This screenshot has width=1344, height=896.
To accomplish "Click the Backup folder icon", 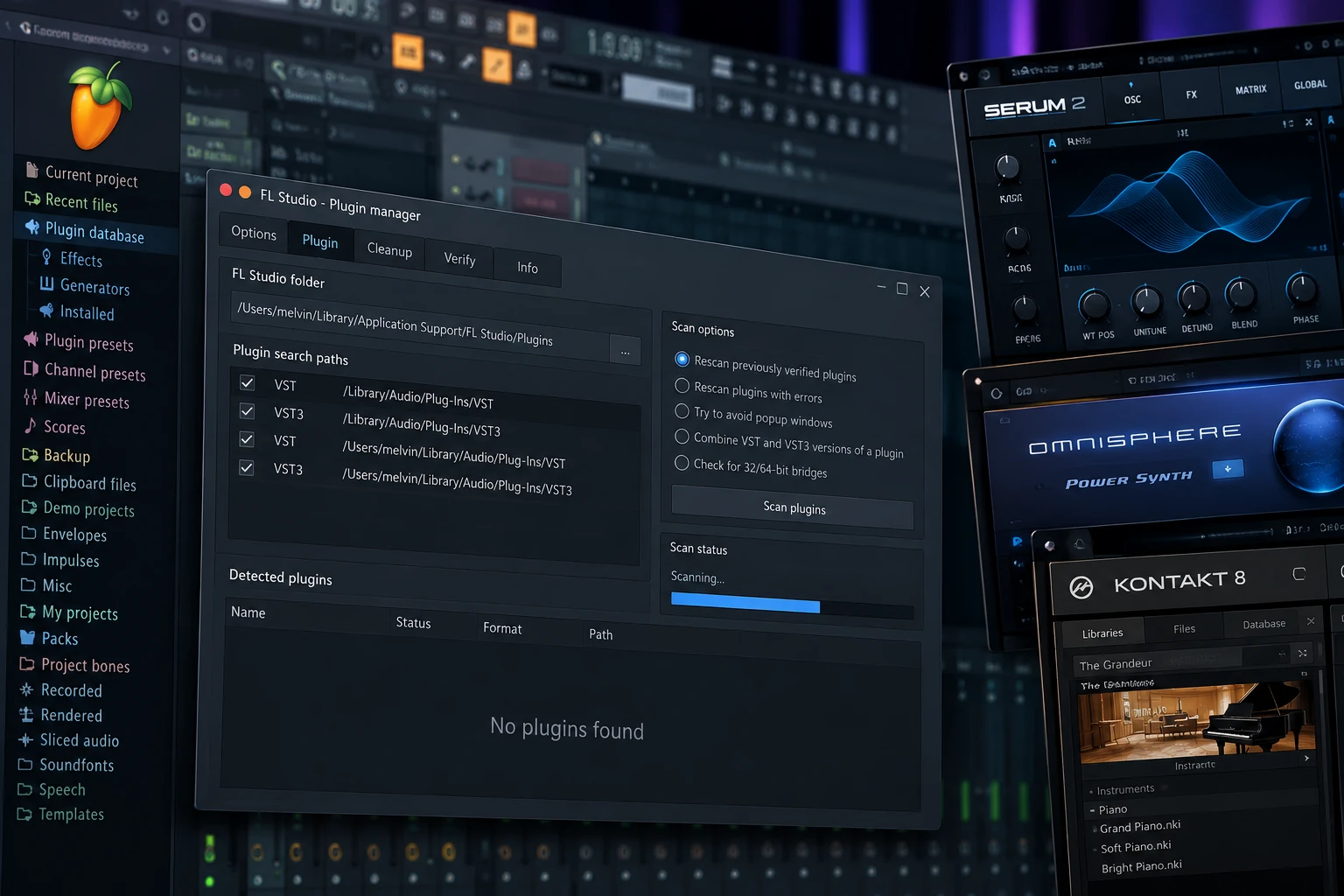I will pyautogui.click(x=30, y=454).
